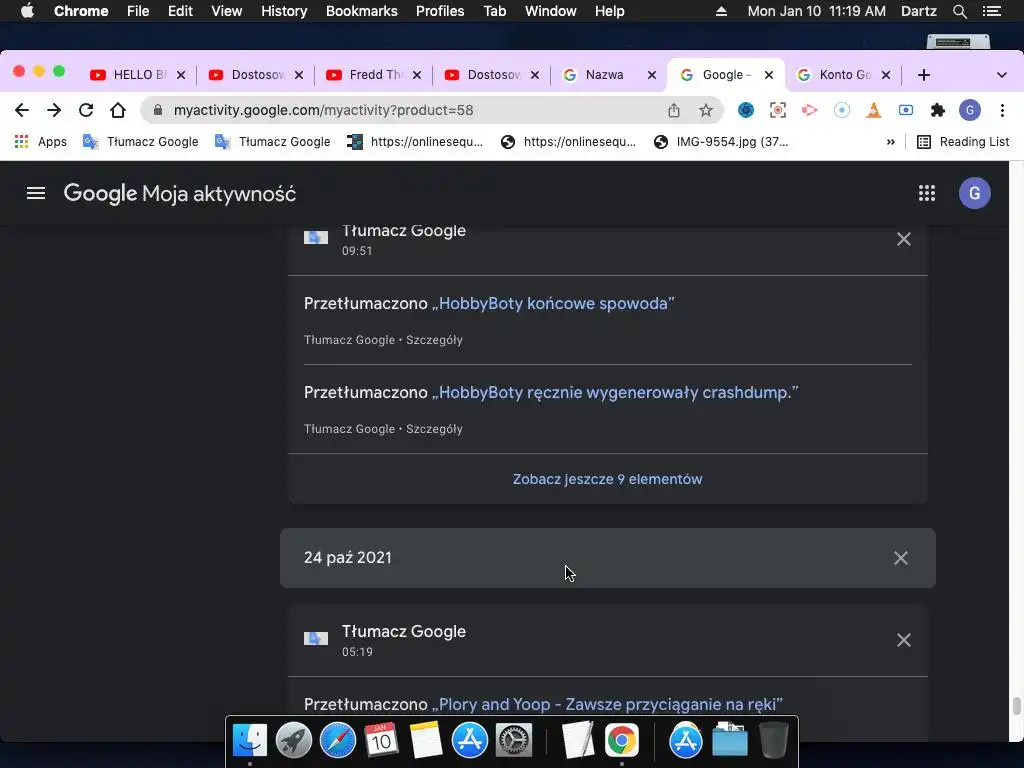Click the screenshot capture extension icon
The height and width of the screenshot is (768, 1024).
[778, 110]
